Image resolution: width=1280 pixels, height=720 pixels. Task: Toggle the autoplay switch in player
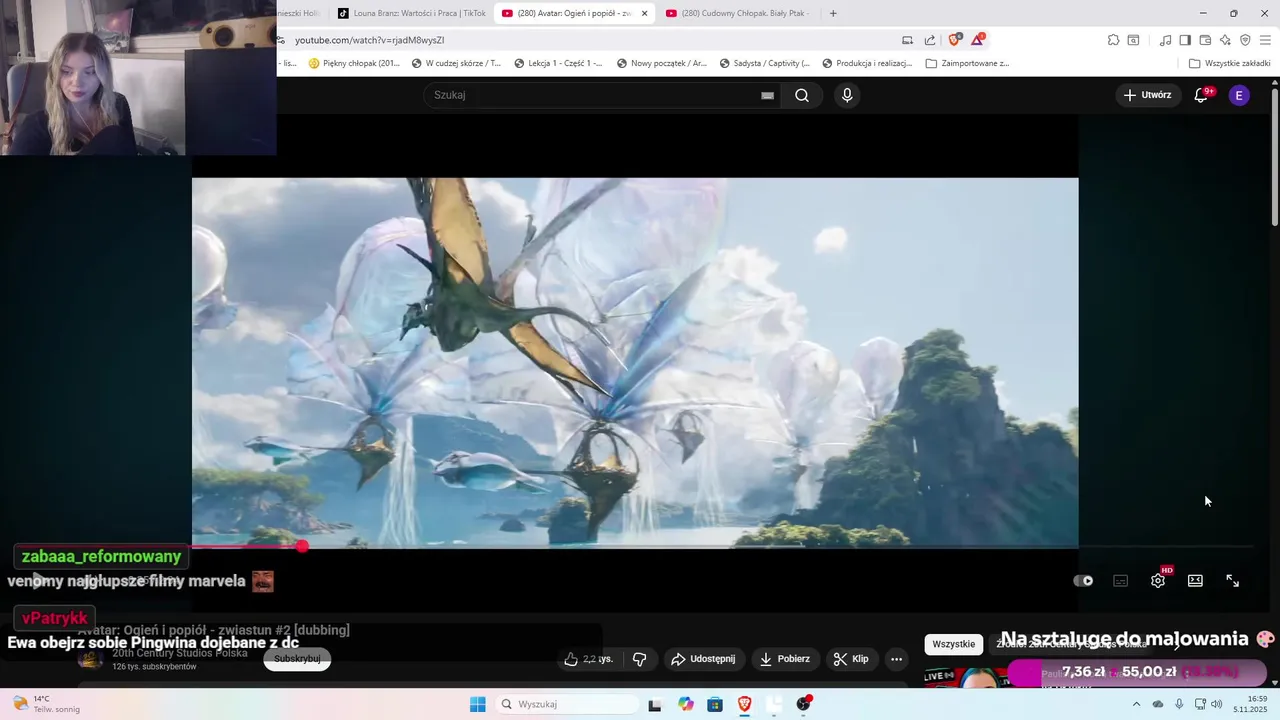1083,581
